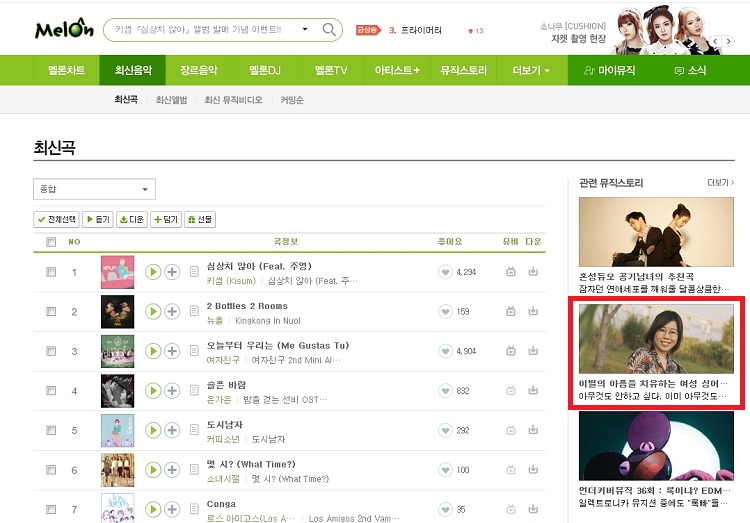Check the select-all header checkbox
Screen dimensions: 750x523
click(51, 242)
